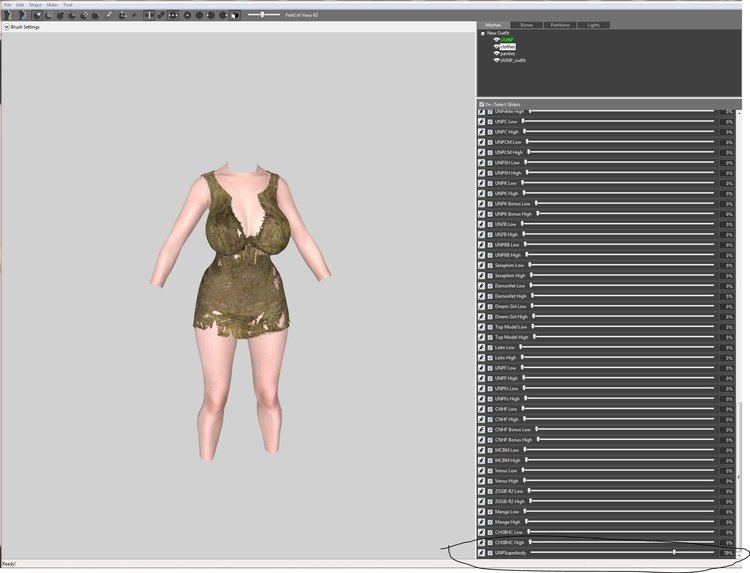
Task: Click the edit pencil for CNHF Low
Action: tap(482, 409)
